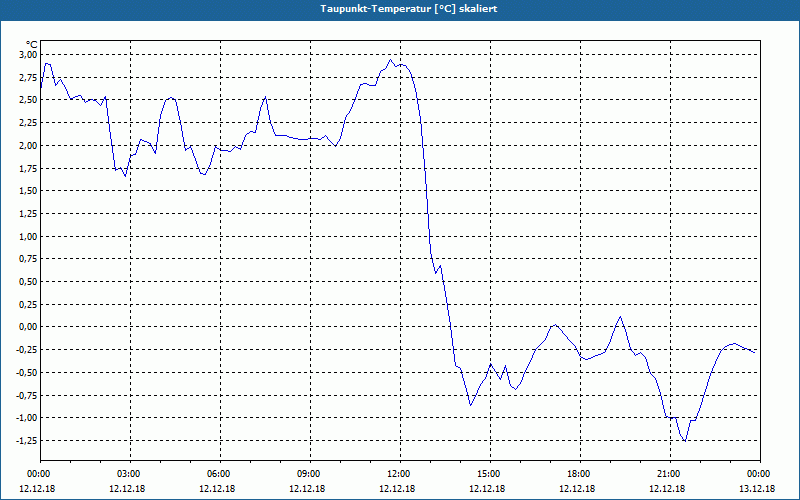Image resolution: width=800 pixels, height=500 pixels.
Task: Select the 1,25 y-axis value
Action: [29, 214]
